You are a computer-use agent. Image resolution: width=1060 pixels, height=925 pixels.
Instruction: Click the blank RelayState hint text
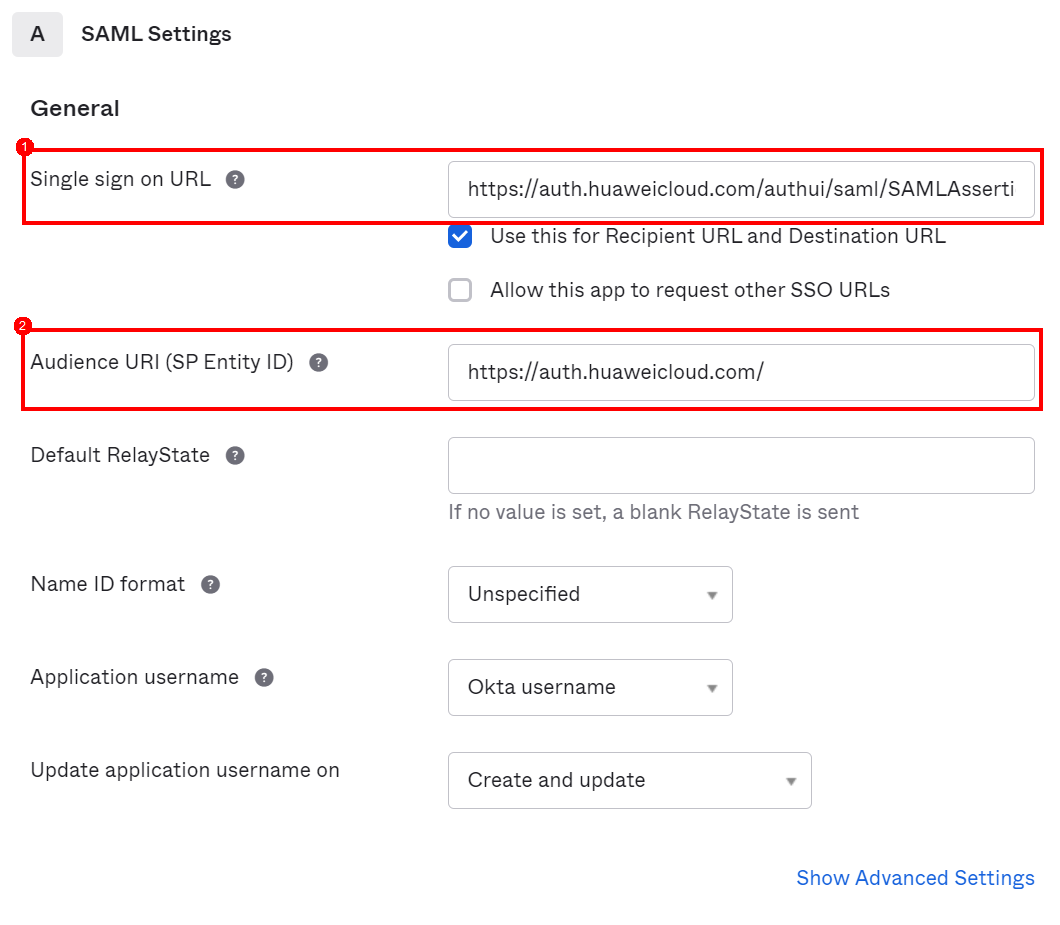click(x=653, y=513)
